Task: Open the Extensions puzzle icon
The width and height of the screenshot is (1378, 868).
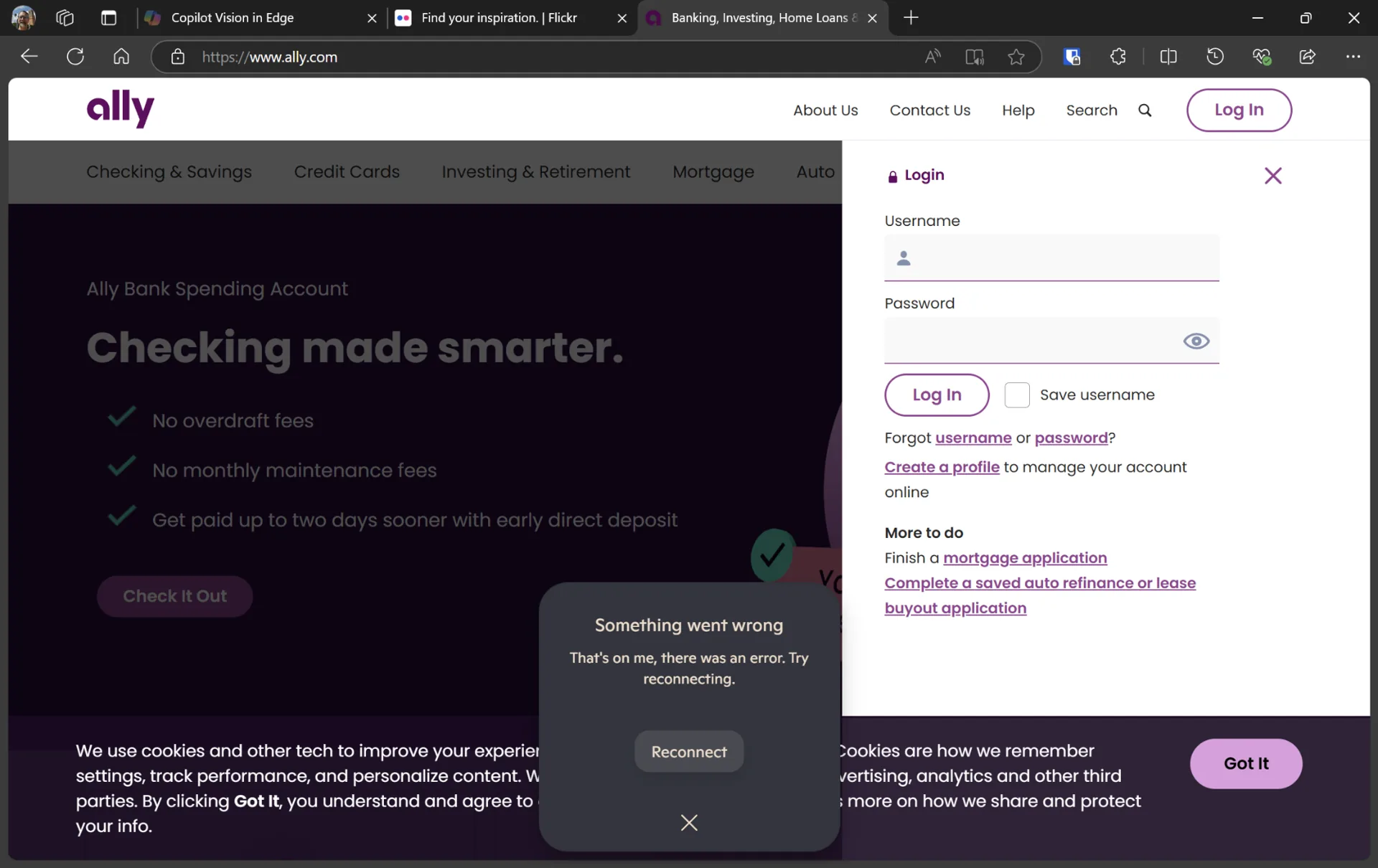Action: (x=1117, y=57)
